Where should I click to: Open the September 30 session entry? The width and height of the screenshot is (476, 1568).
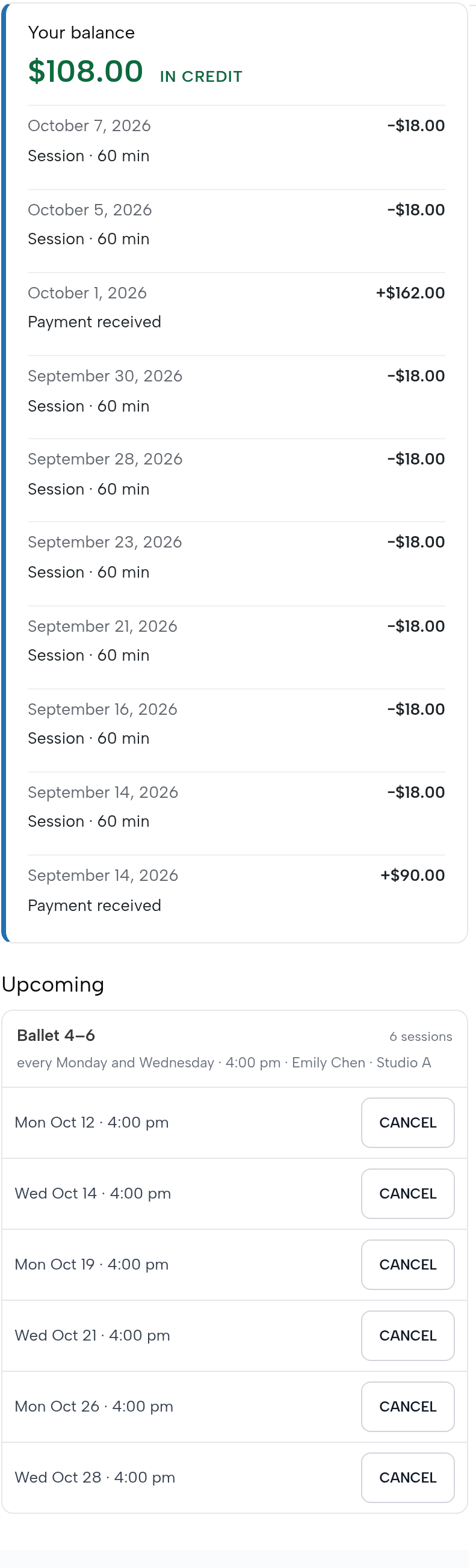(x=236, y=397)
